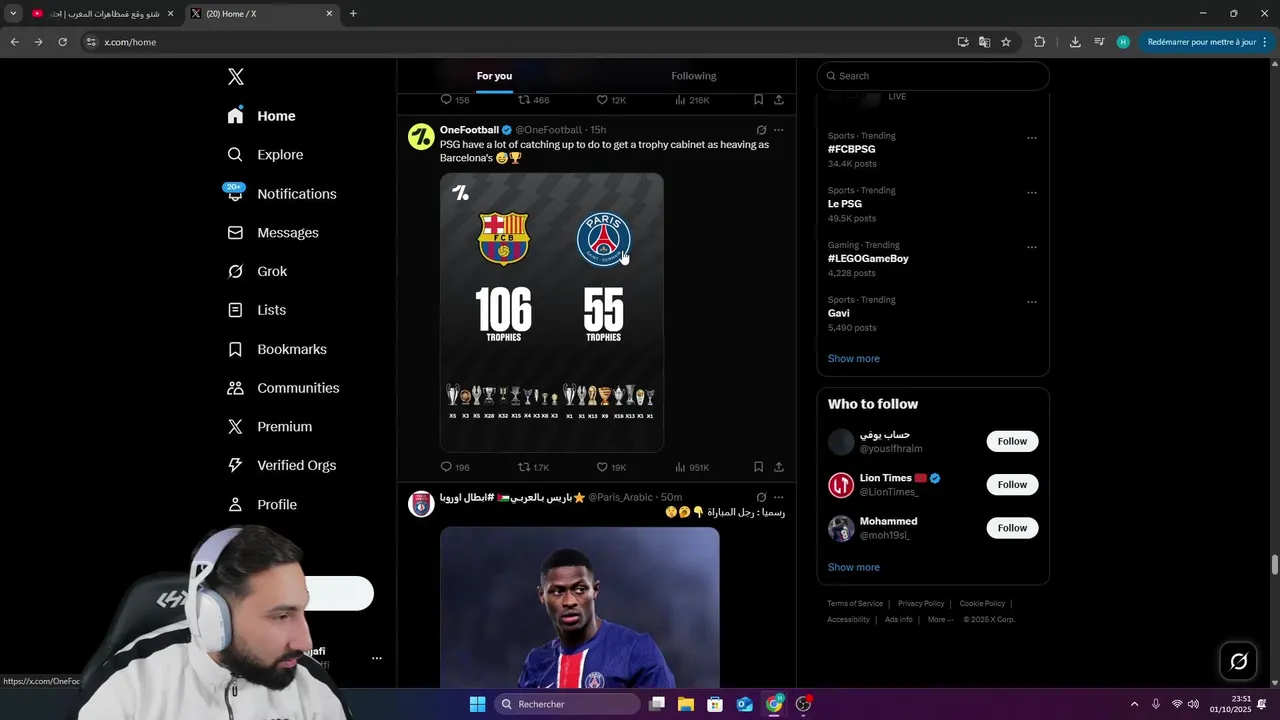Open Notifications with 20+ badge
The image size is (1280, 720).
click(282, 194)
